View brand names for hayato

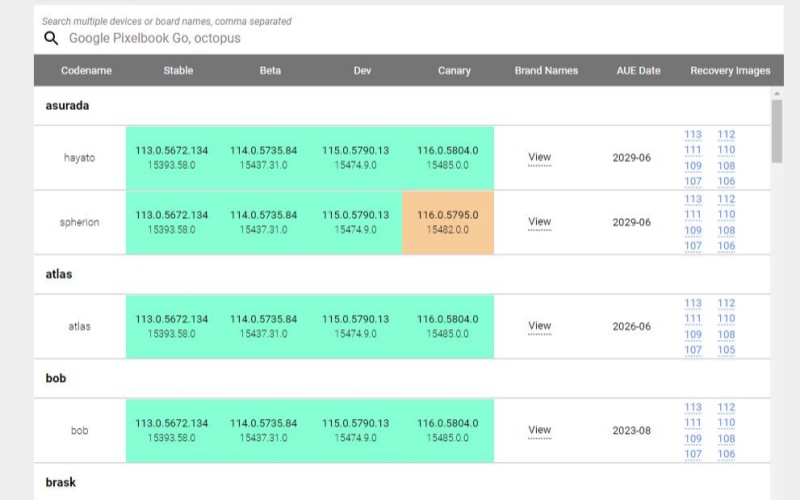click(539, 157)
